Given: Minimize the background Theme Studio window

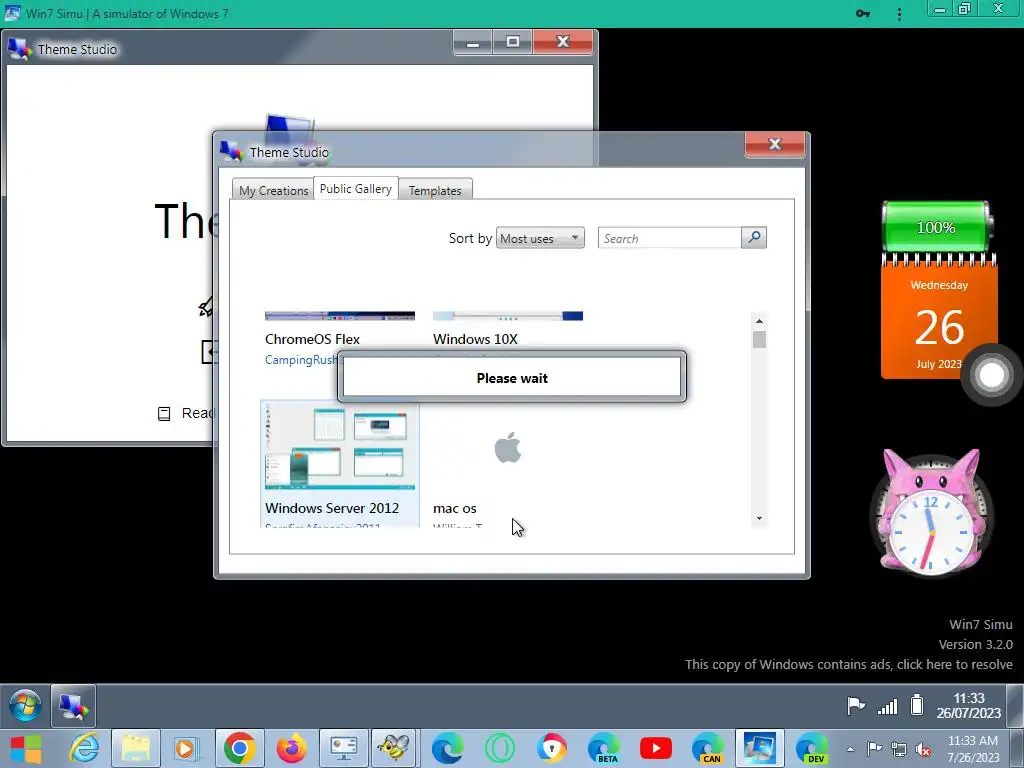Looking at the screenshot, I should click(x=473, y=42).
